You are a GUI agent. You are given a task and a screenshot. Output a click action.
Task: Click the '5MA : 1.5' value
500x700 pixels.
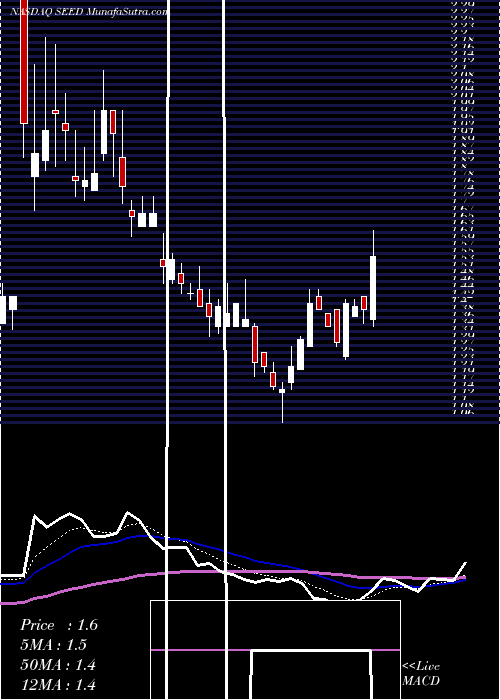(x=54, y=645)
